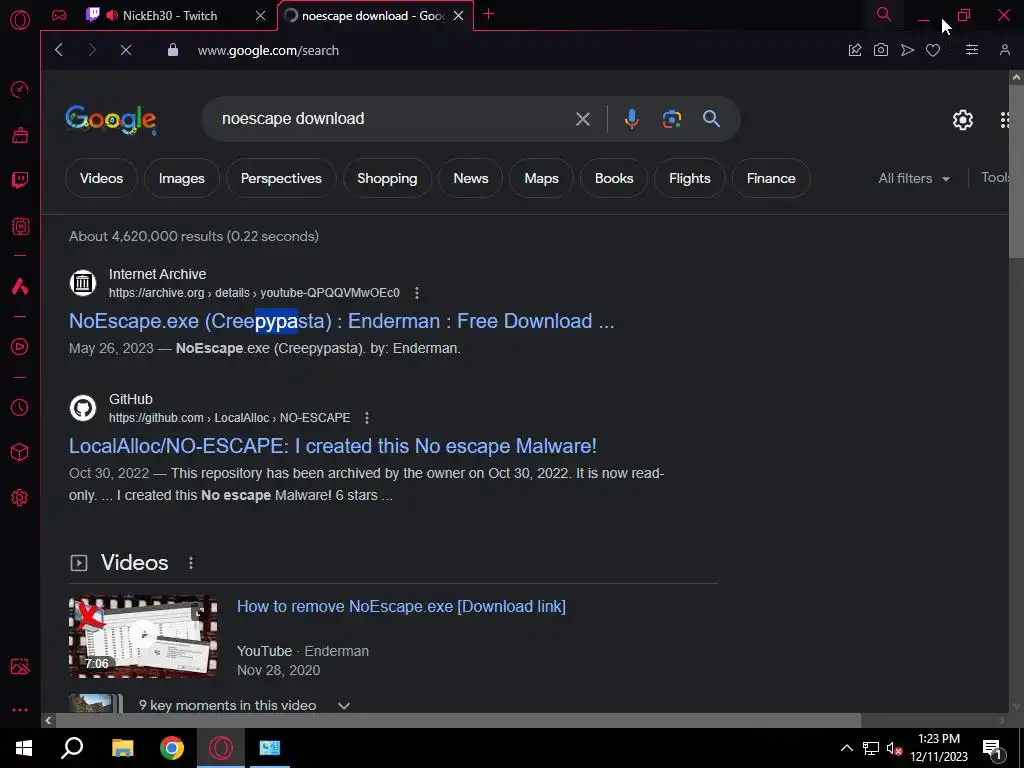This screenshot has height=768, width=1024.
Task: Open Player icon in sidebar
Action: (x=20, y=347)
